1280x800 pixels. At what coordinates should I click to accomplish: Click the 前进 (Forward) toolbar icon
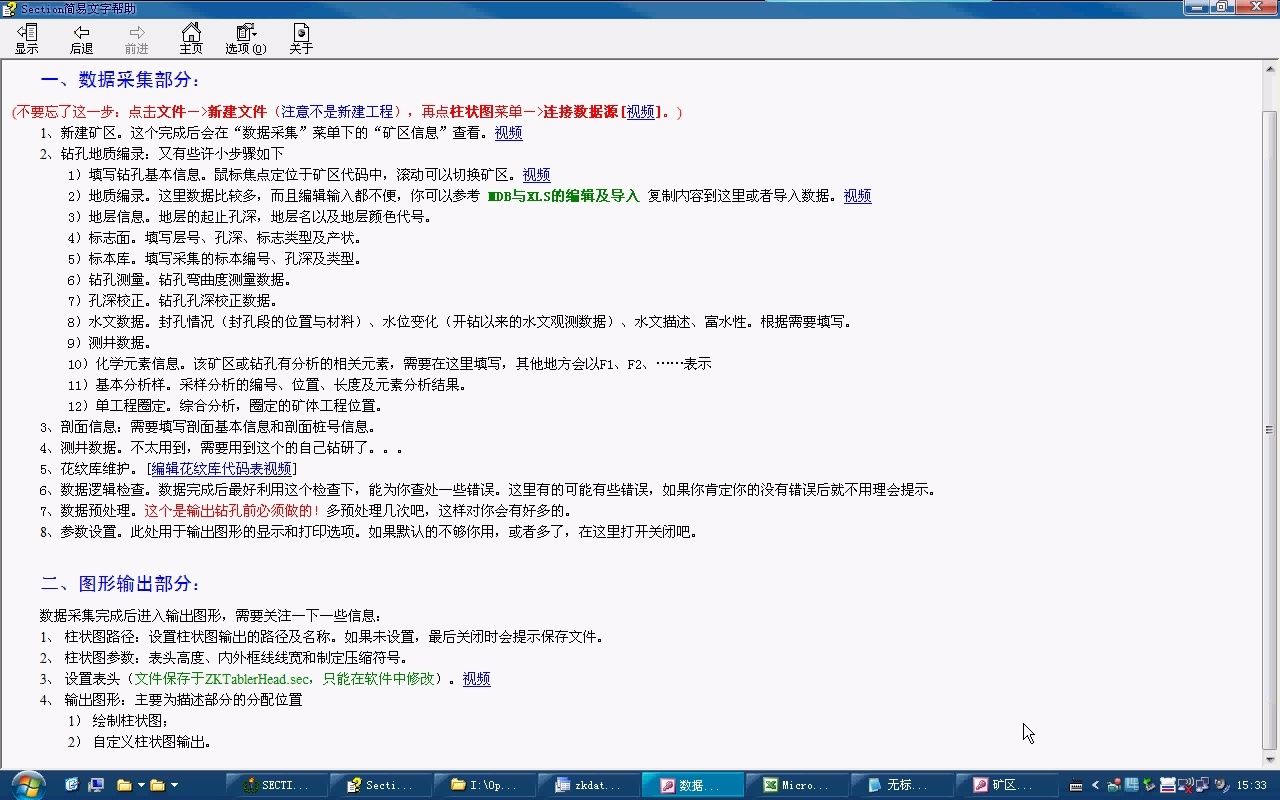pyautogui.click(x=137, y=39)
